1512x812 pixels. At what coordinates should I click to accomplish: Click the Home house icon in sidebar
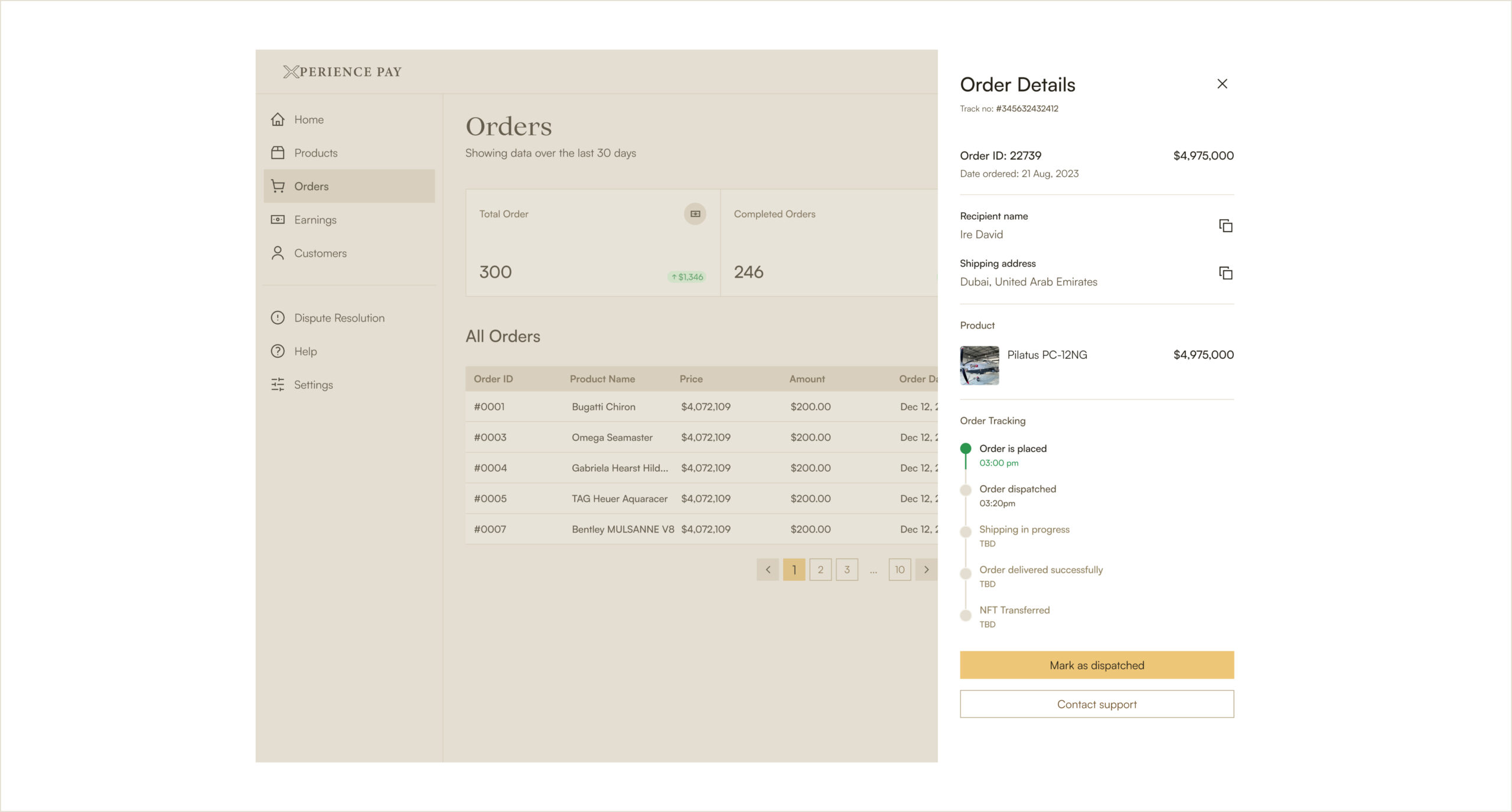coord(278,119)
